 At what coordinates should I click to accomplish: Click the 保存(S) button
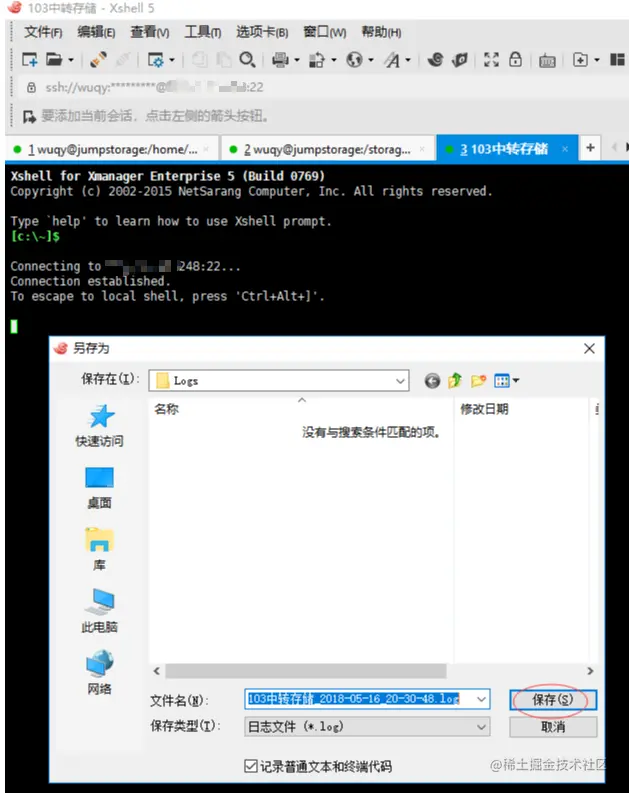(553, 700)
